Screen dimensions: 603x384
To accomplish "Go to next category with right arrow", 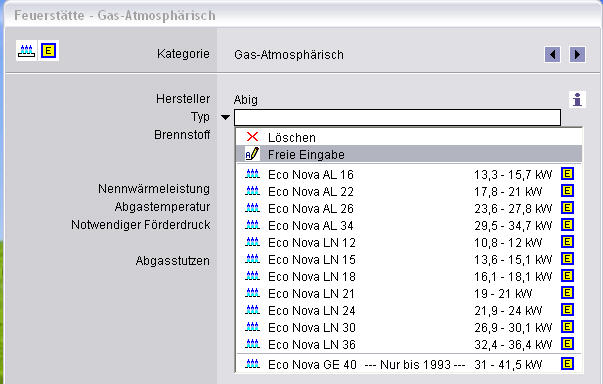I will tap(577, 55).
